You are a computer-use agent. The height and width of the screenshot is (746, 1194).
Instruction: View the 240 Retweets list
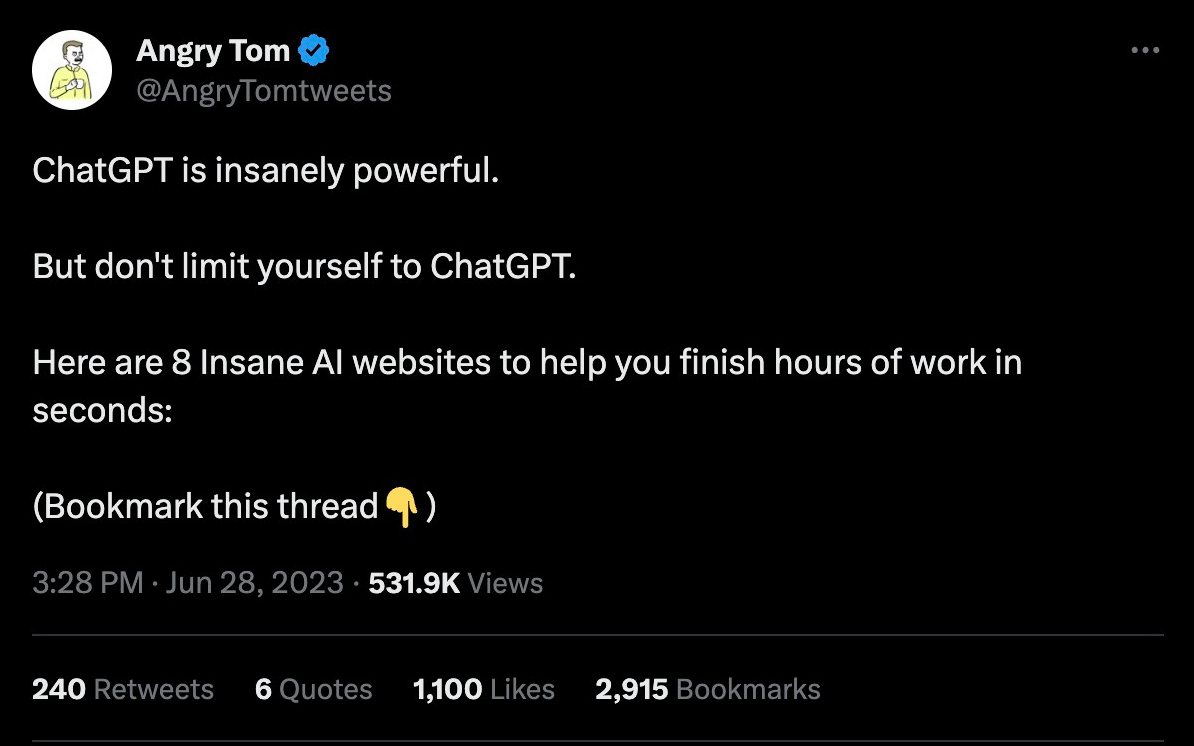tap(122, 688)
